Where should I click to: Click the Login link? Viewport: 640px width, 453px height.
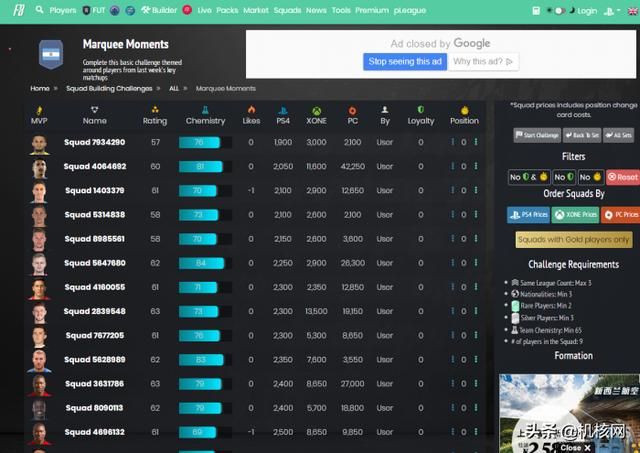point(587,11)
